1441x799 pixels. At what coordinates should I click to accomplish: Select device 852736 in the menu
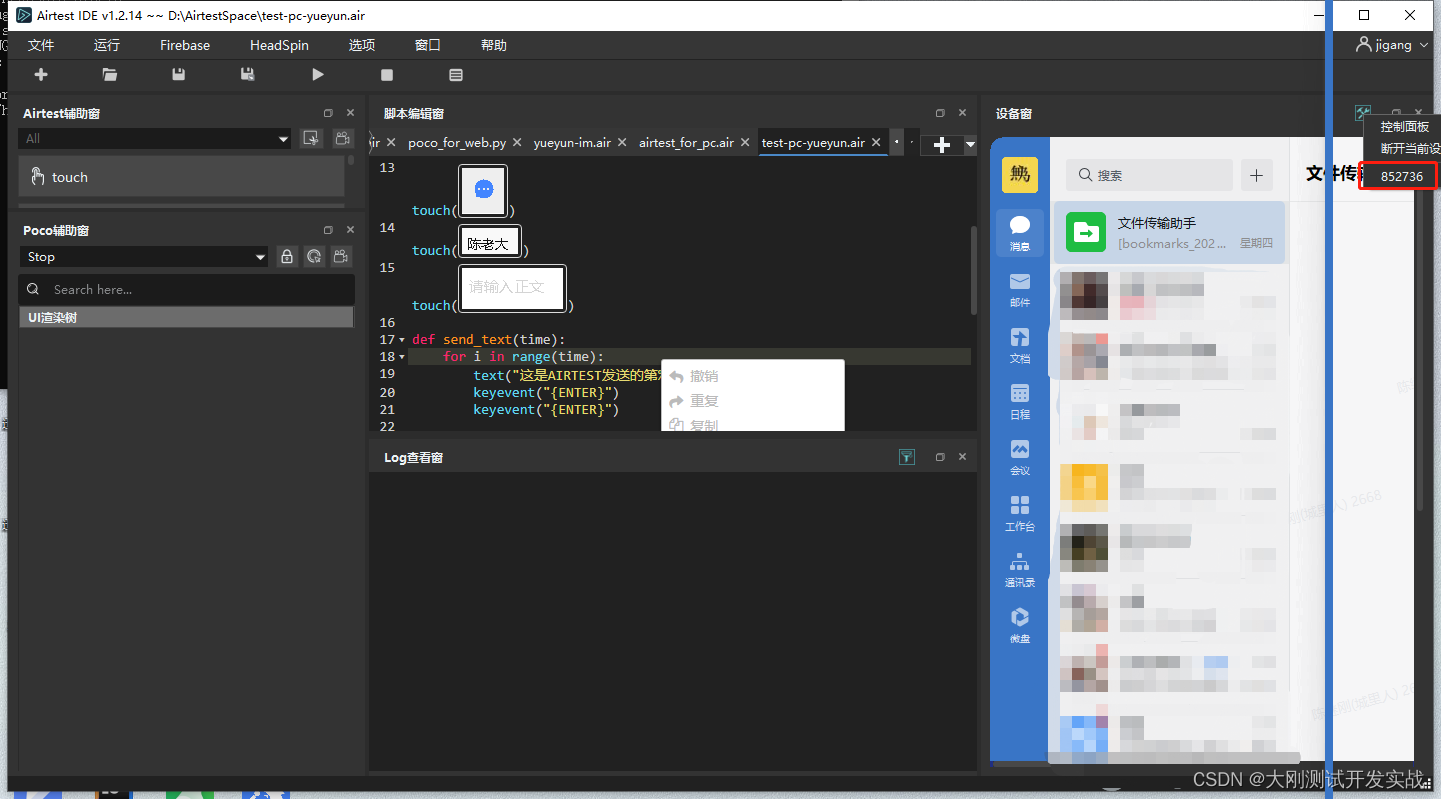[1402, 176]
